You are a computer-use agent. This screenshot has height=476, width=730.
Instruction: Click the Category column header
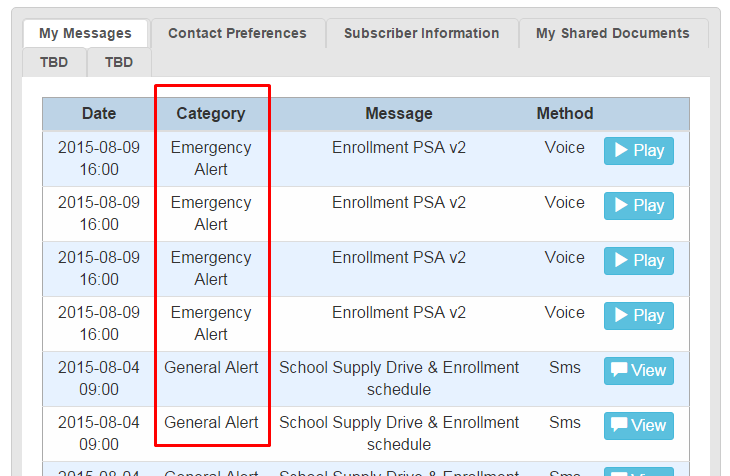[x=211, y=114]
